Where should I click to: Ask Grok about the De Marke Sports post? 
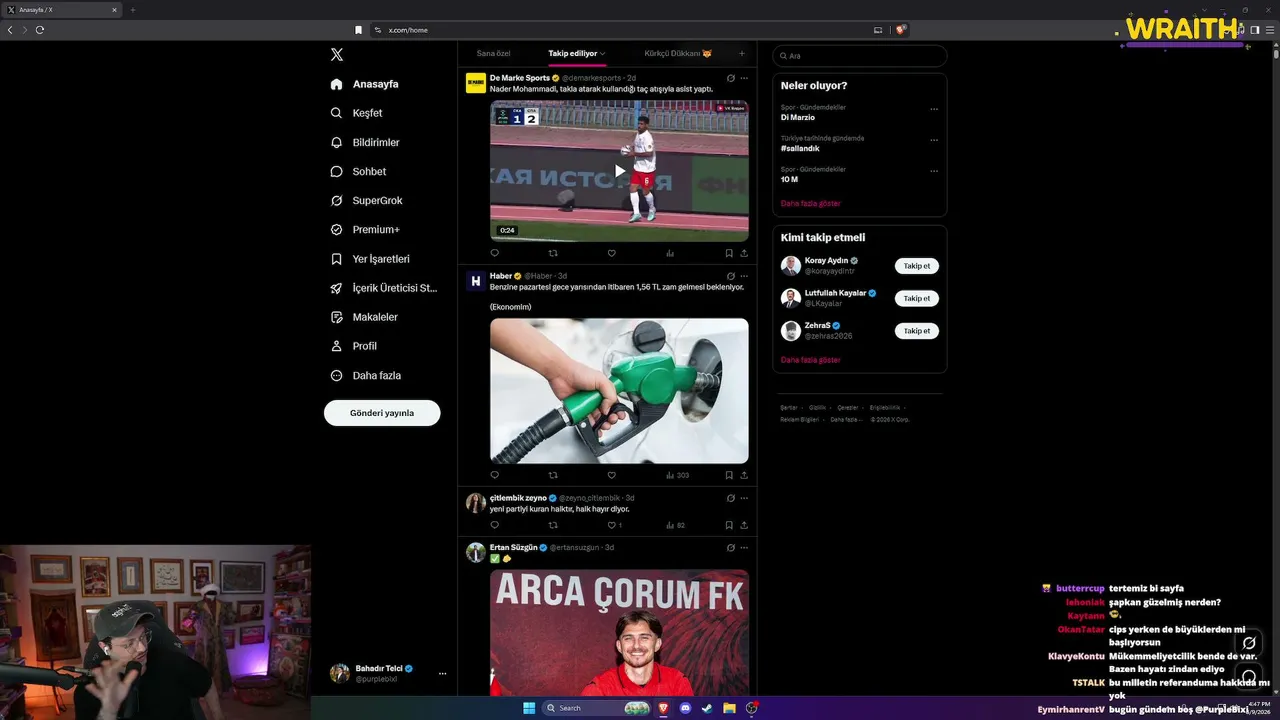click(731, 78)
